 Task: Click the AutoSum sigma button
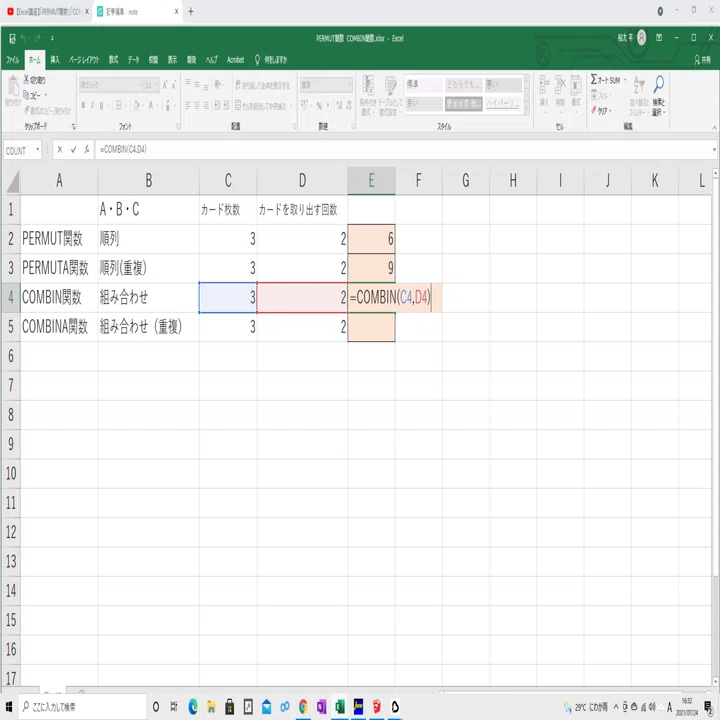click(x=605, y=80)
